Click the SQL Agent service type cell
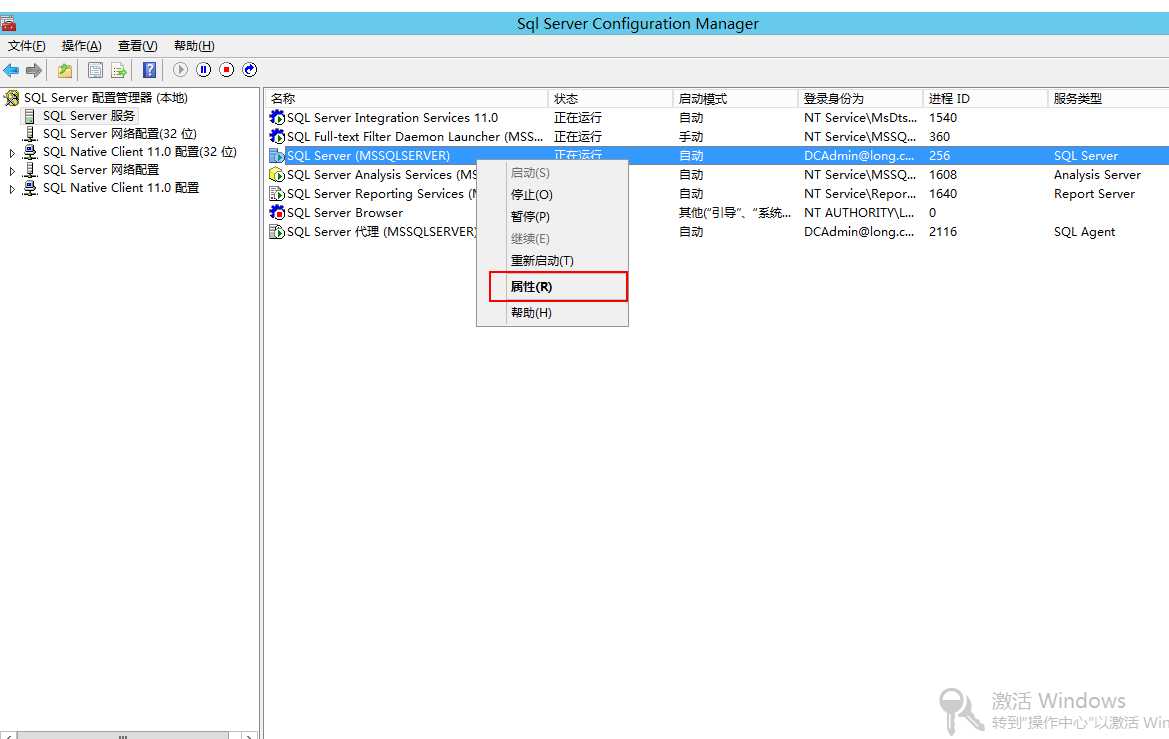 1084,232
